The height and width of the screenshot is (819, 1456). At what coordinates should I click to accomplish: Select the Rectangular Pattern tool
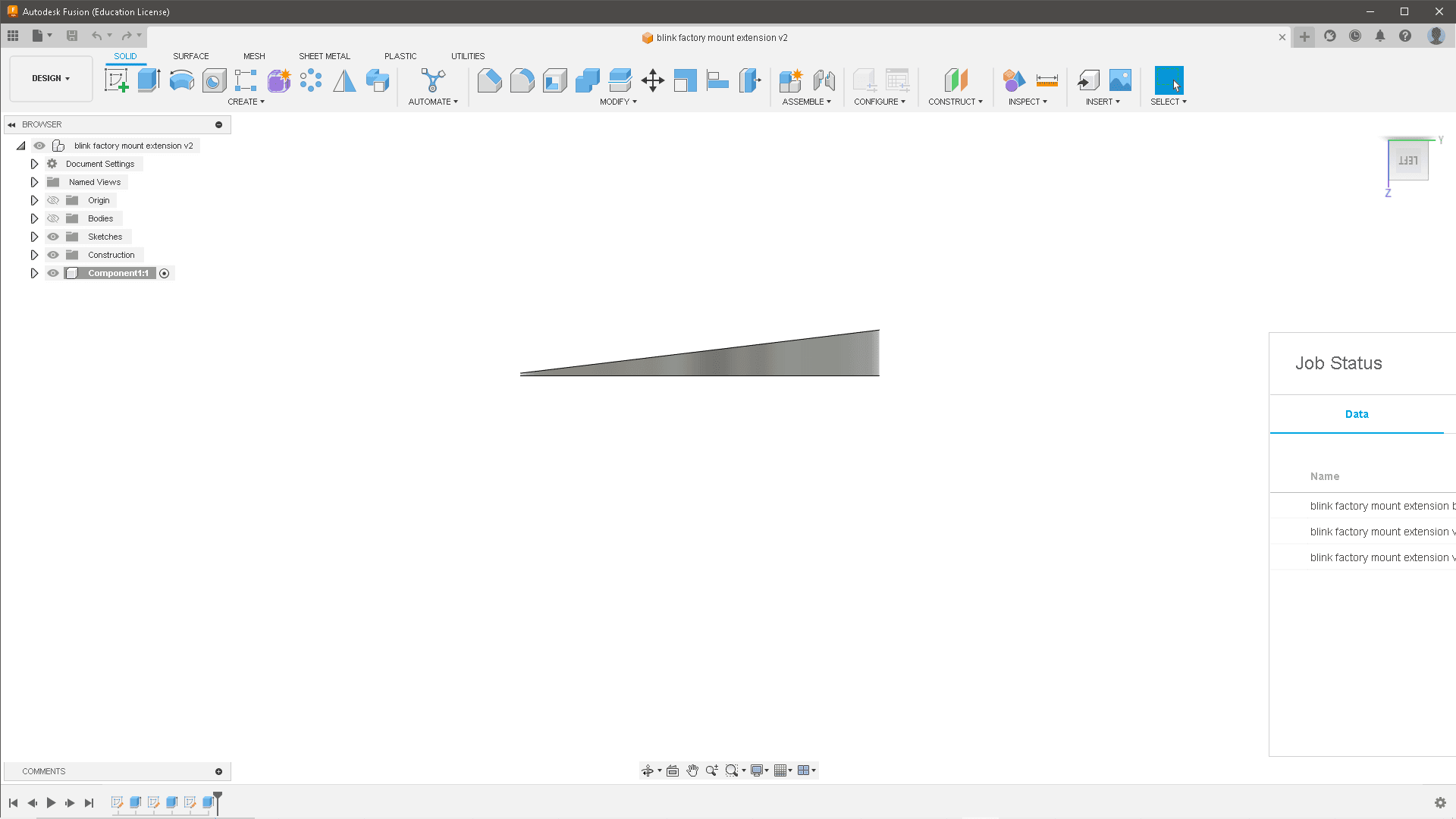tap(246, 80)
